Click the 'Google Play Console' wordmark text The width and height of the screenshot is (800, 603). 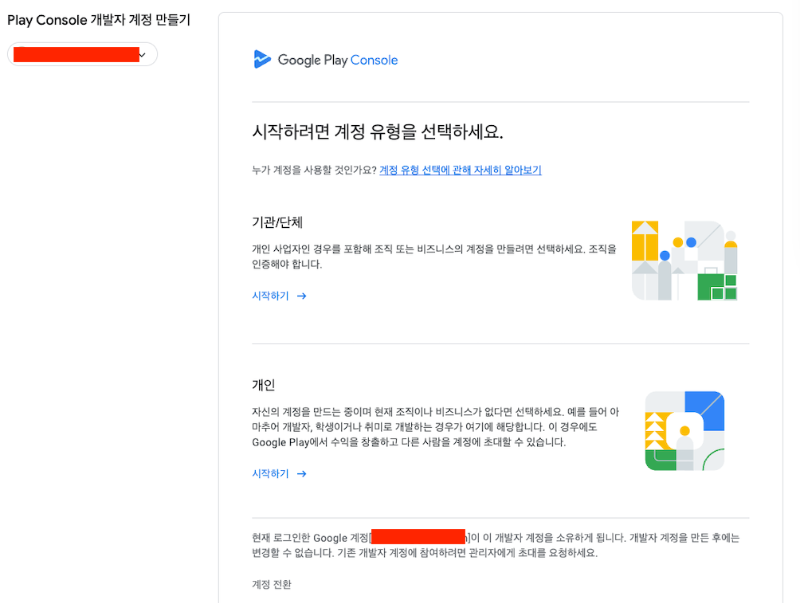(338, 60)
